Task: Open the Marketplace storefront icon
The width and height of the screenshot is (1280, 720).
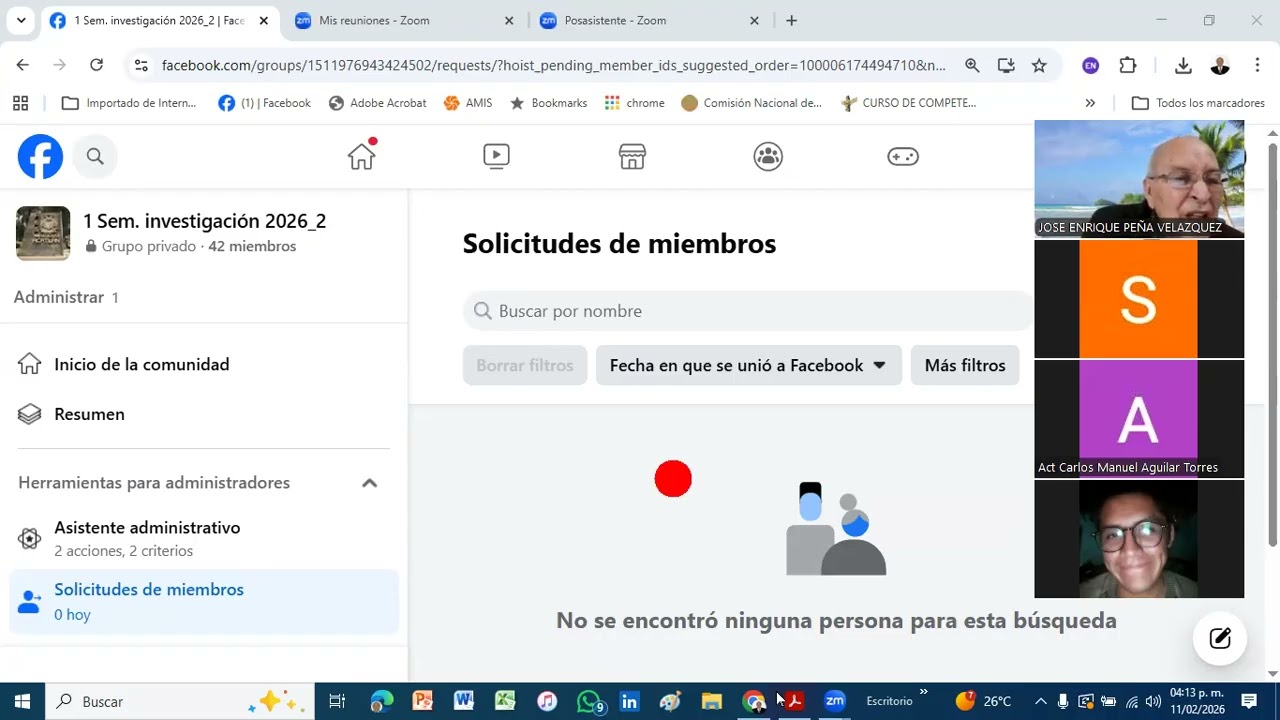Action: tap(632, 156)
